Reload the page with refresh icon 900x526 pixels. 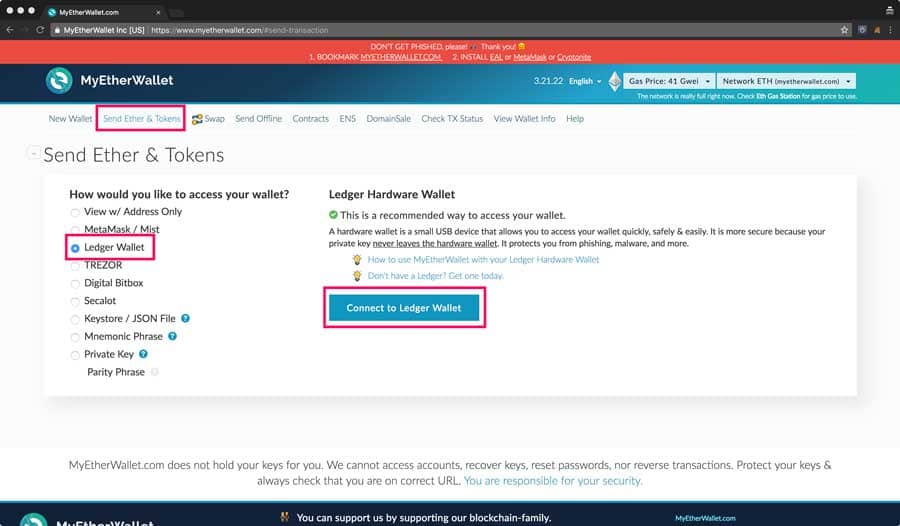coord(40,30)
